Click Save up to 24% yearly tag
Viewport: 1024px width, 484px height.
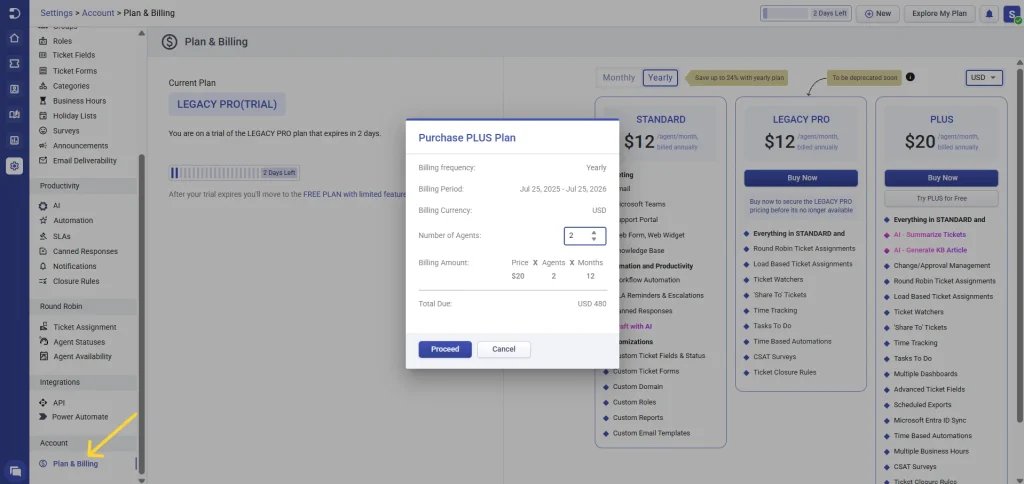[x=736, y=78]
